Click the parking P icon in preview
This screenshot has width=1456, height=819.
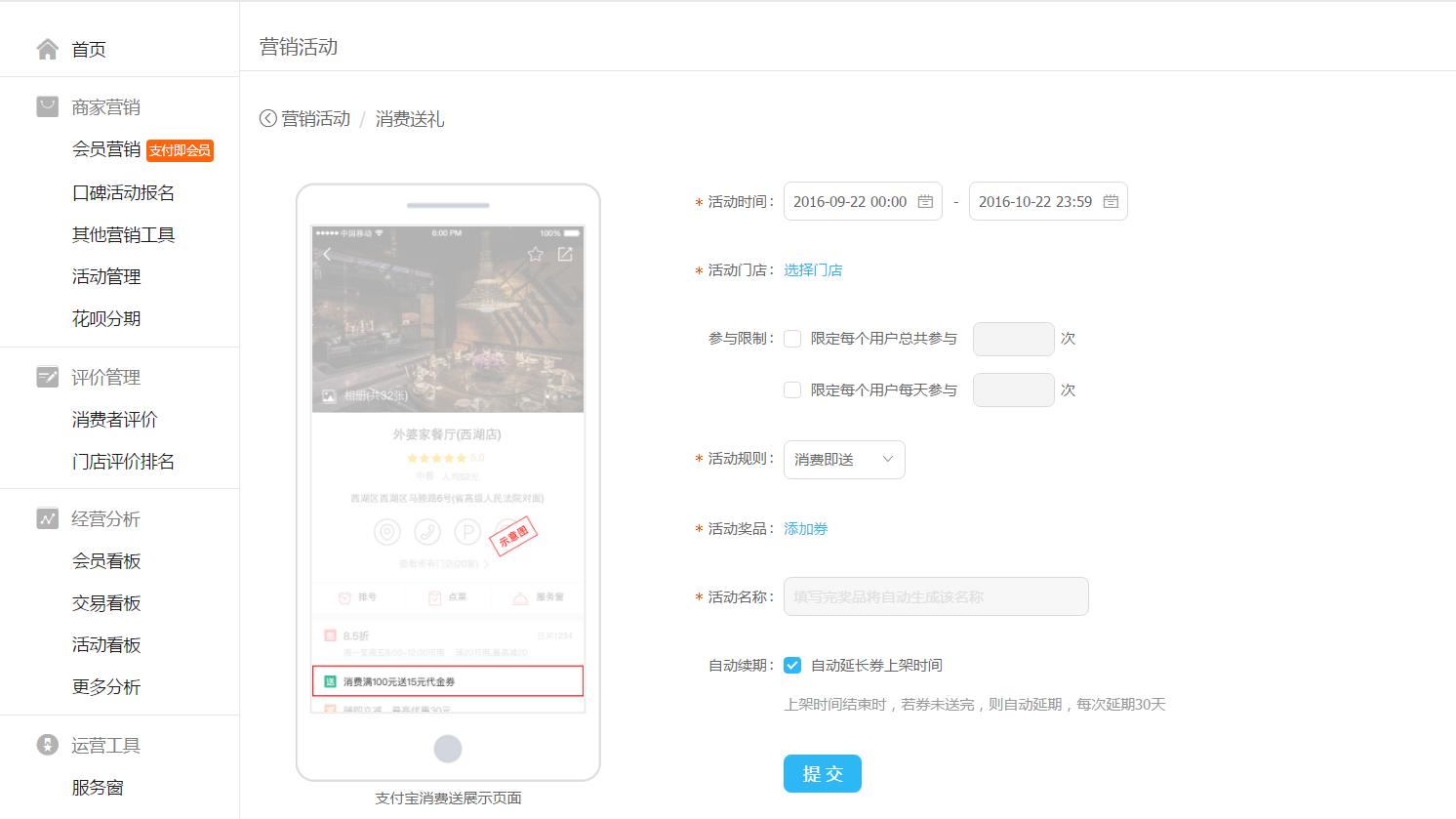(x=467, y=532)
